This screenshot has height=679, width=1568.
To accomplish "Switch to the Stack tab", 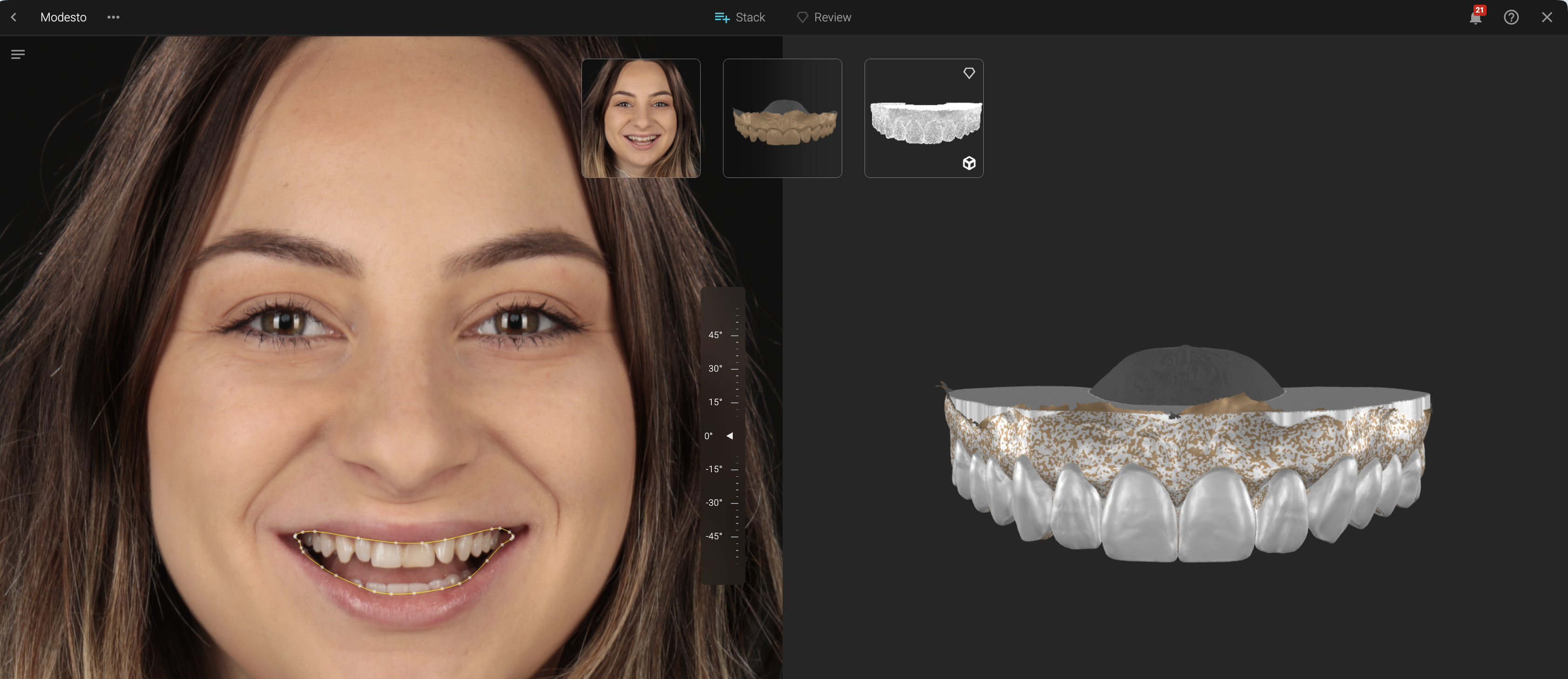I will pos(740,17).
